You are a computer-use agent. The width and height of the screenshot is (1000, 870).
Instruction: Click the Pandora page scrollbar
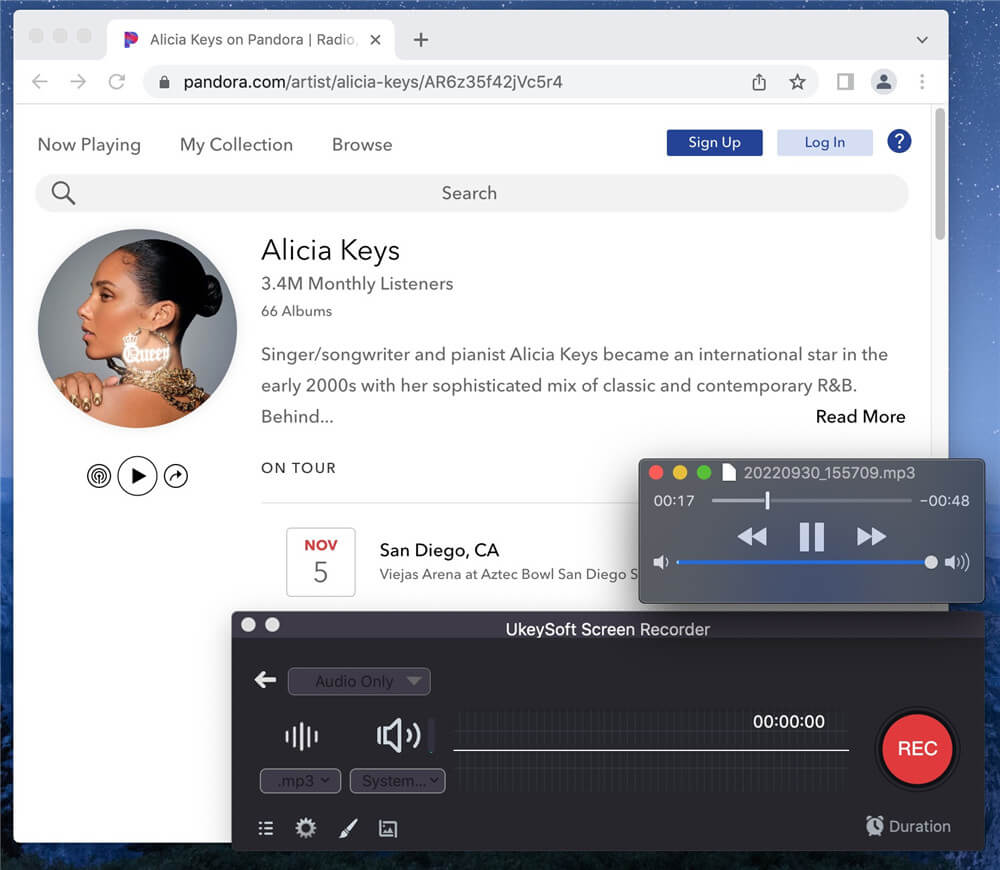click(939, 175)
